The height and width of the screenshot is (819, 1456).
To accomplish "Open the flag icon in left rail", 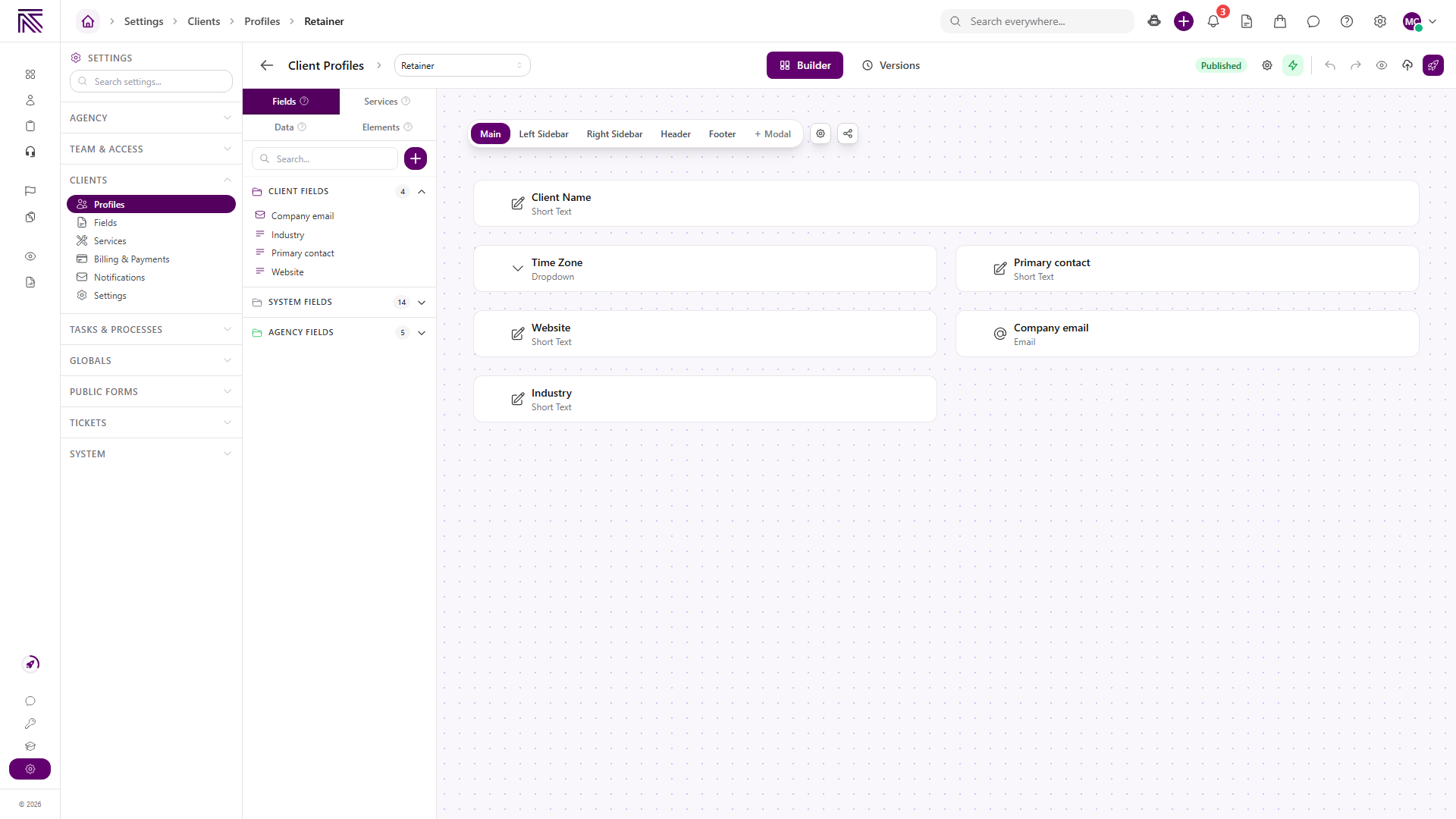I will [x=30, y=191].
